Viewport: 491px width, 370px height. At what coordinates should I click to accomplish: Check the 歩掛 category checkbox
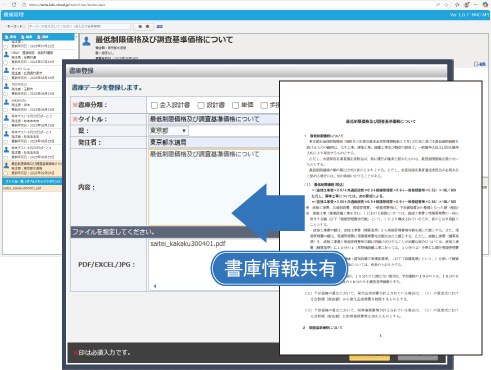[x=264, y=105]
